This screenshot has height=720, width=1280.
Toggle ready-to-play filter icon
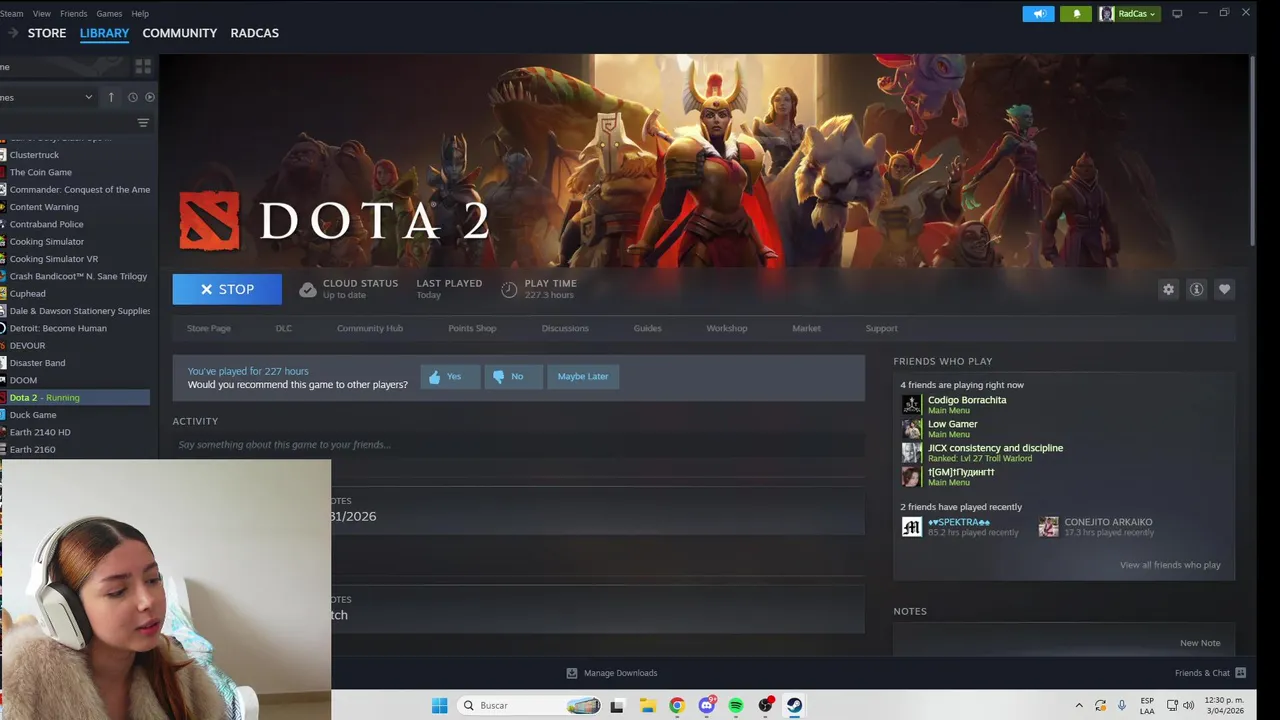[150, 97]
